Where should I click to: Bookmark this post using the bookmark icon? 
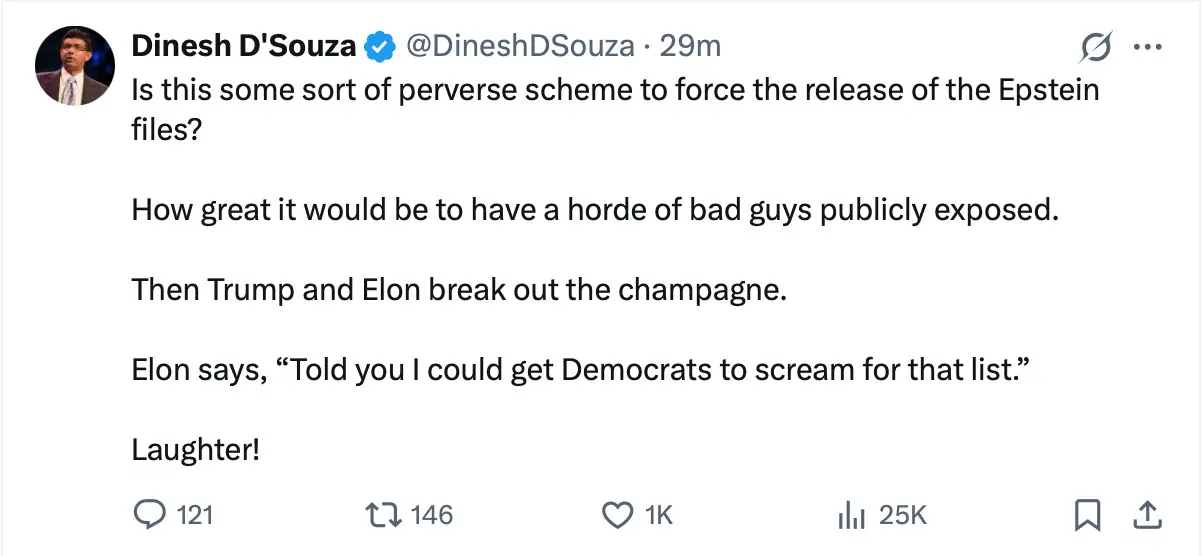pos(1087,515)
